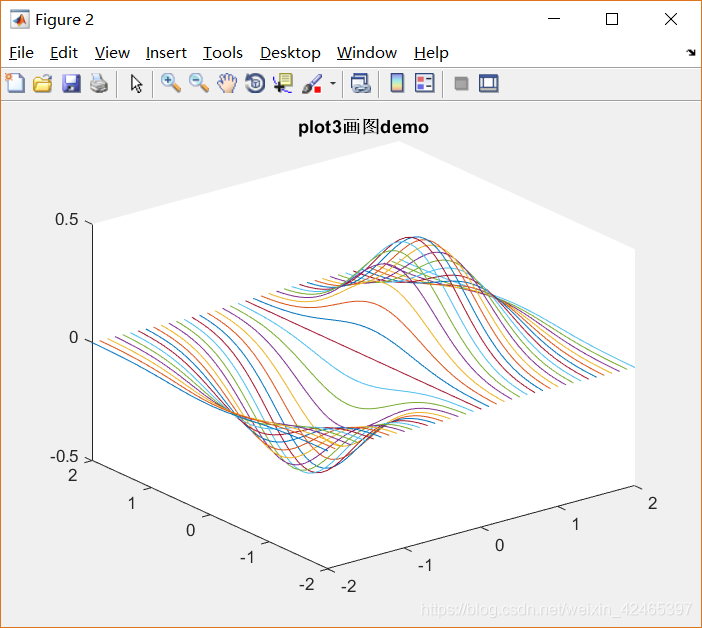Show plot tools and dock figure
Viewport: 702px width, 628px height.
[488, 84]
